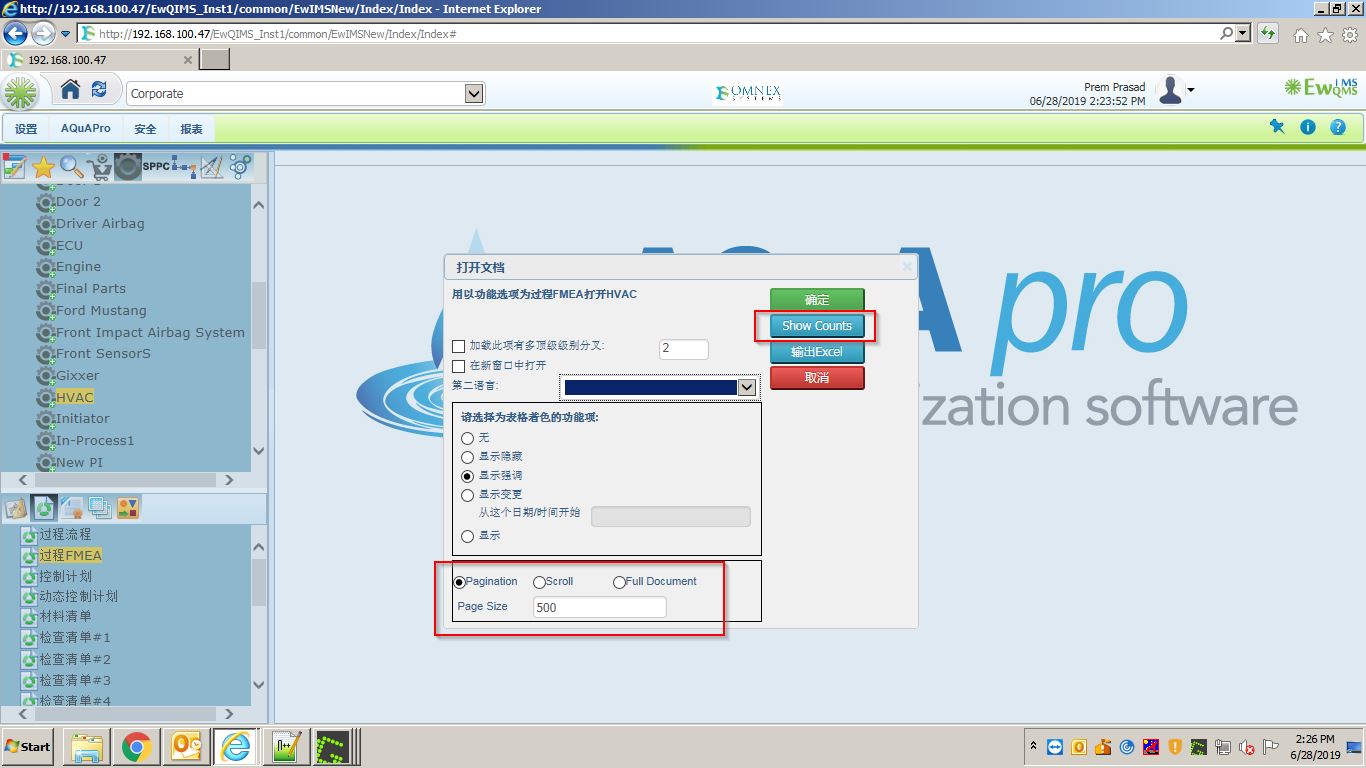1366x768 pixels.
Task: Select the colored shapes tab icon
Action: 128,508
